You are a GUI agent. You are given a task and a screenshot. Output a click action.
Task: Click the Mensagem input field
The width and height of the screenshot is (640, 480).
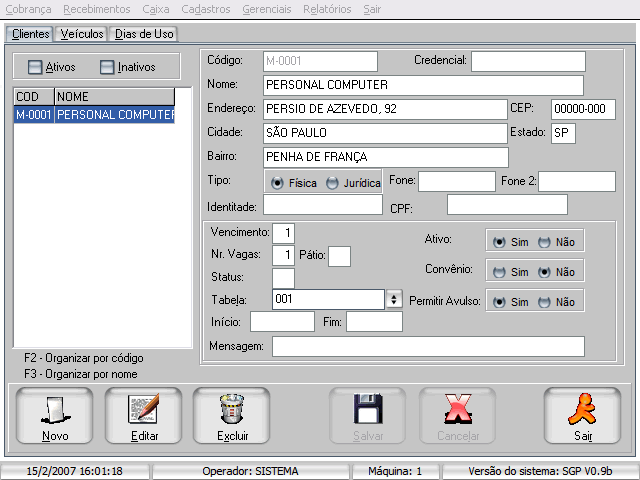(428, 346)
